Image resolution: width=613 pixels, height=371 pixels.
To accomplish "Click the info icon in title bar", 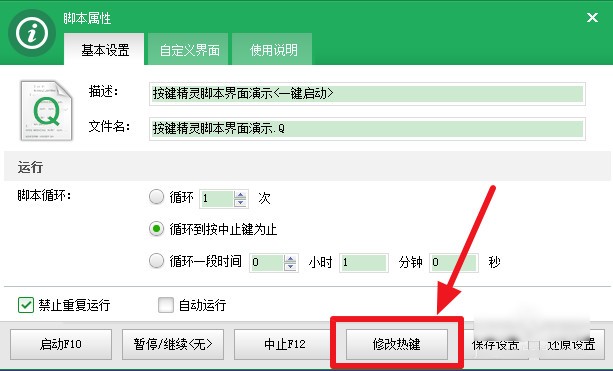I will pos(32,33).
